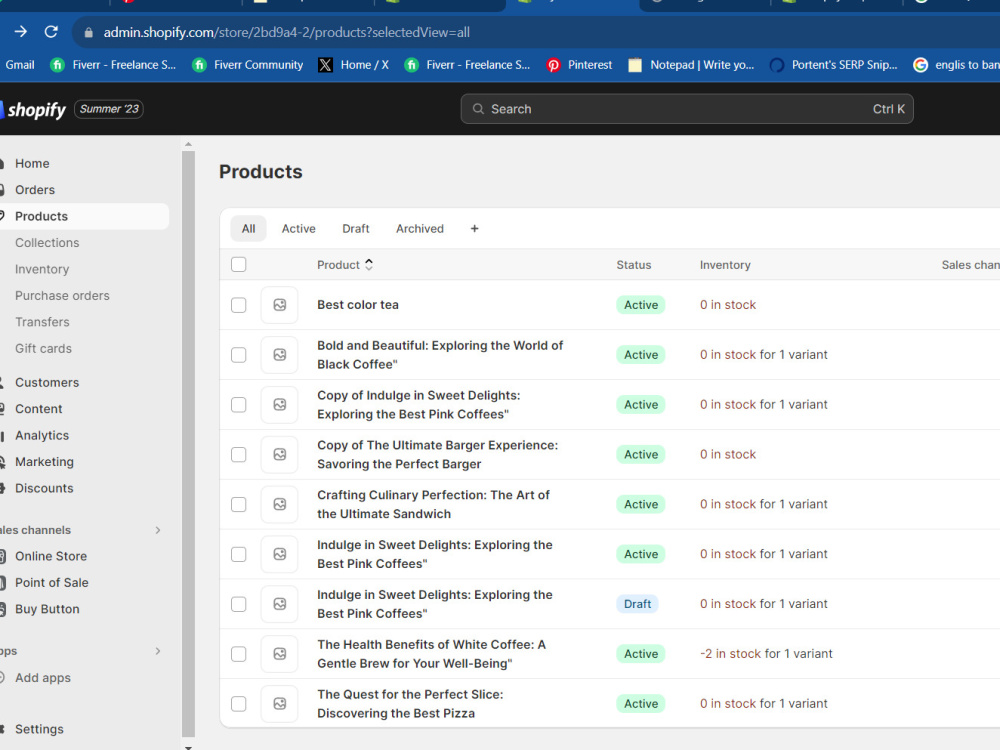Switch to the All tab
Viewport: 1000px width, 750px height.
click(249, 228)
